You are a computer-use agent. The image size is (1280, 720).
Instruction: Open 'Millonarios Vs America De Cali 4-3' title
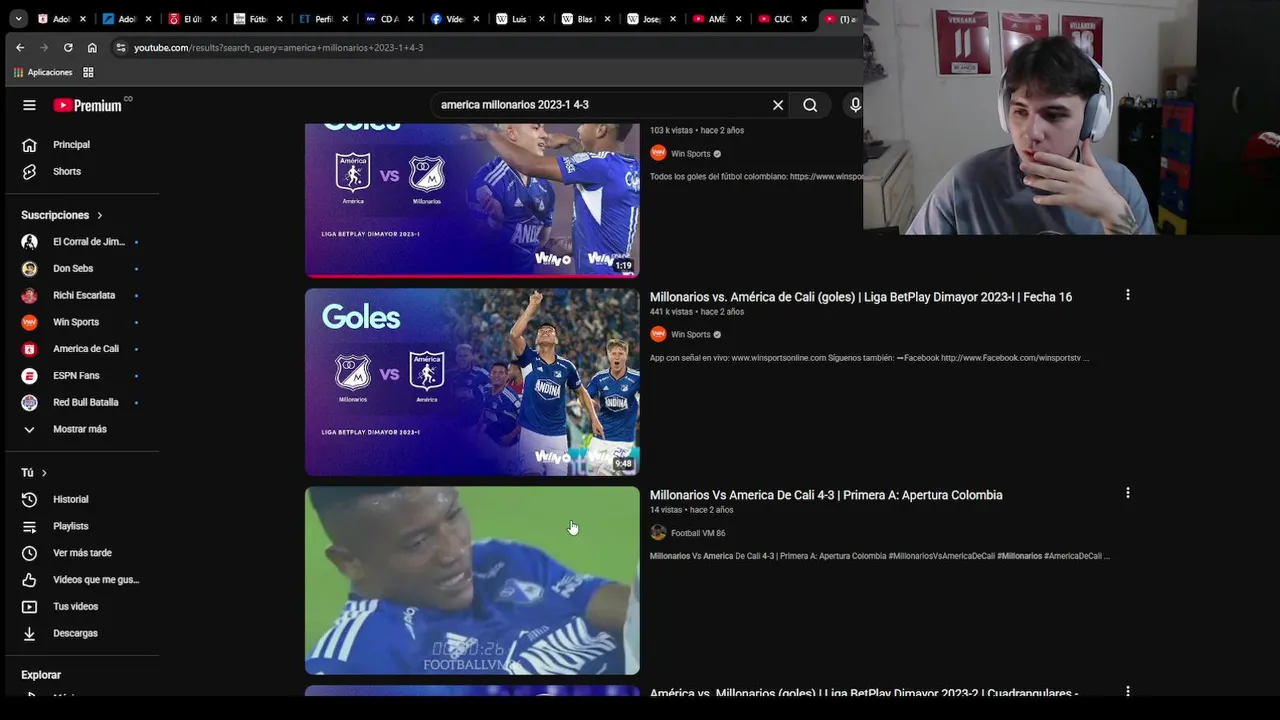[x=826, y=495]
